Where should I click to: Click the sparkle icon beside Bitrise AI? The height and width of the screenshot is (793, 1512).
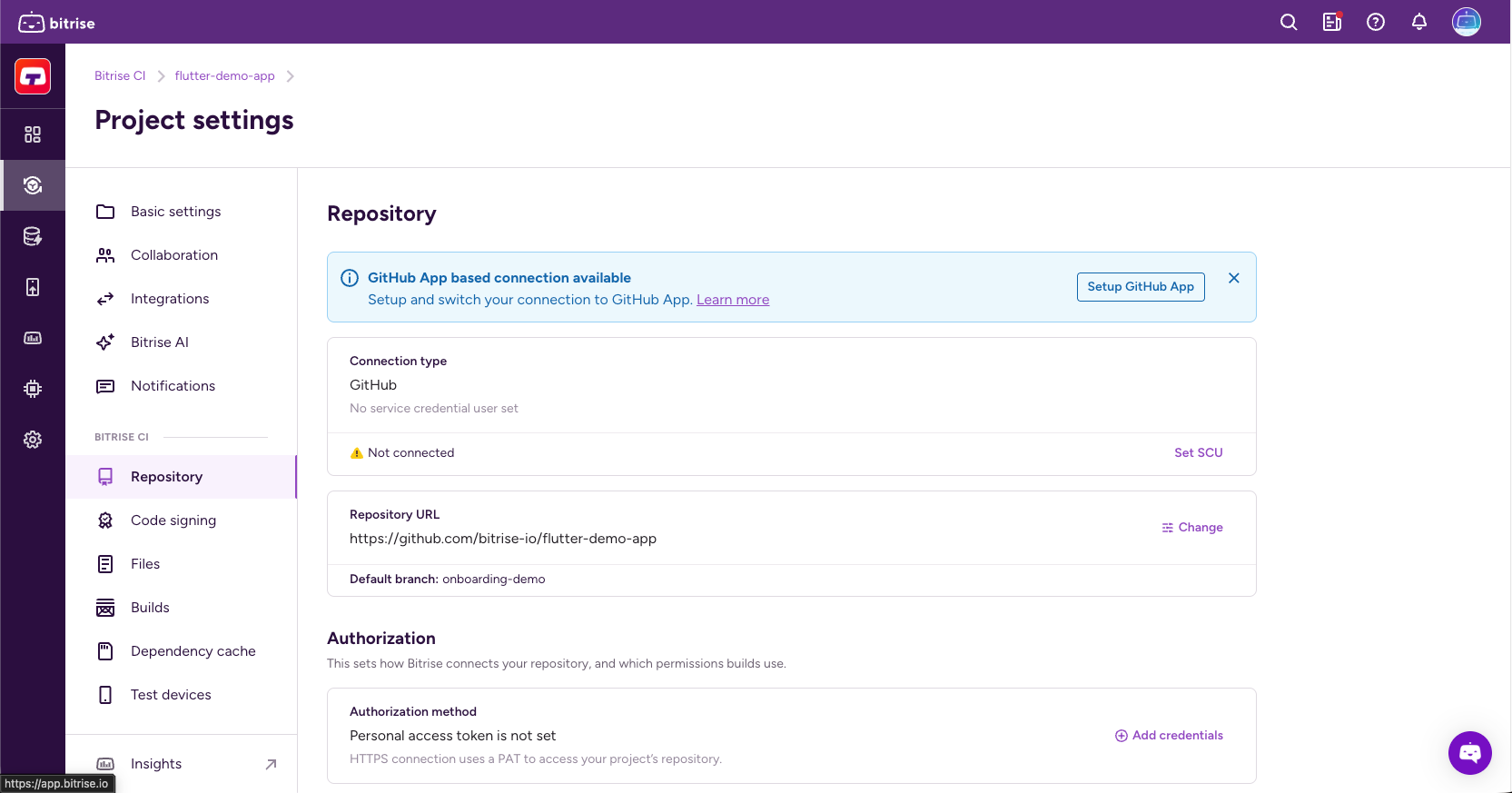click(105, 342)
